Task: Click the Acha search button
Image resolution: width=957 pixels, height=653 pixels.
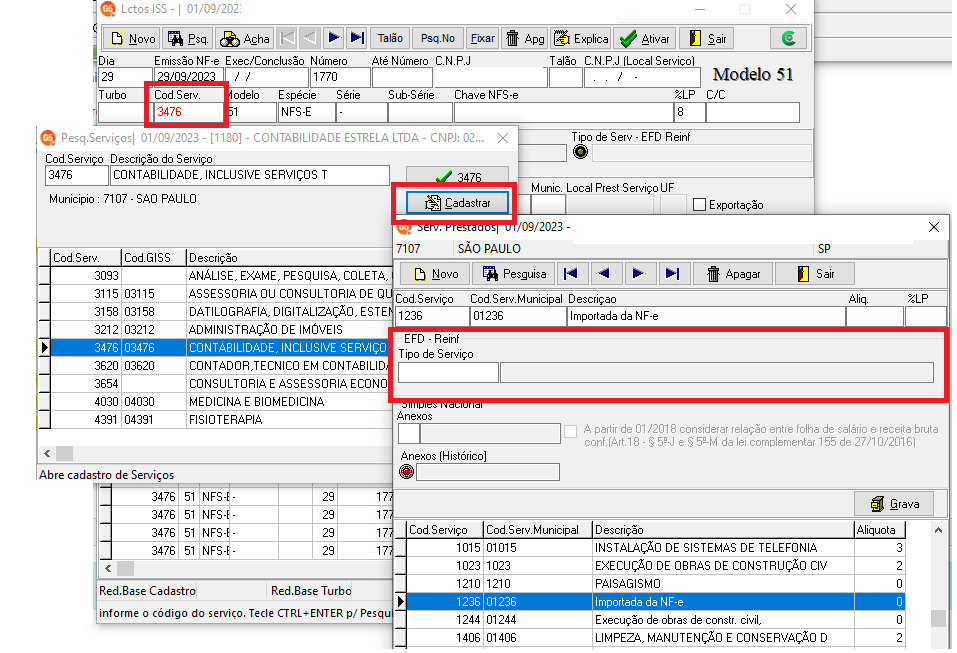Action: [244, 38]
